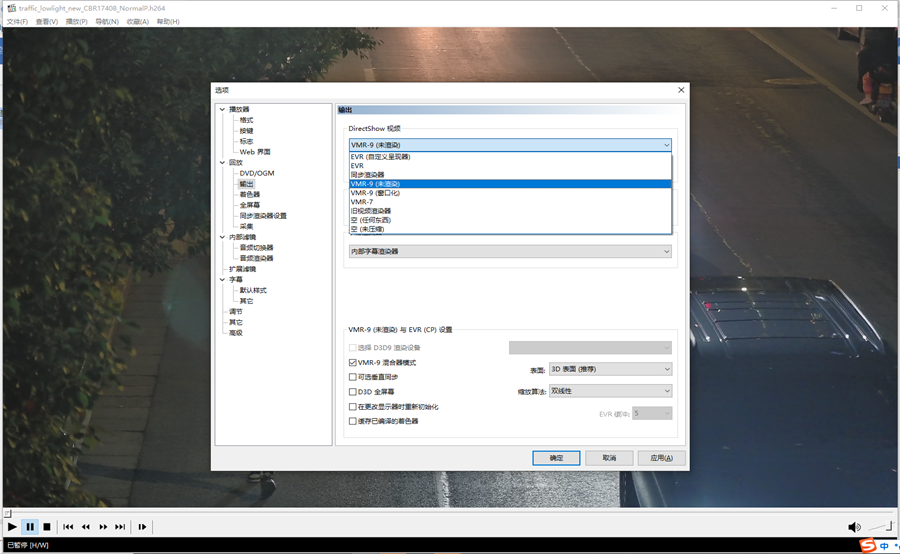Click the single frame step icon
The width and height of the screenshot is (900, 554).
click(x=142, y=526)
